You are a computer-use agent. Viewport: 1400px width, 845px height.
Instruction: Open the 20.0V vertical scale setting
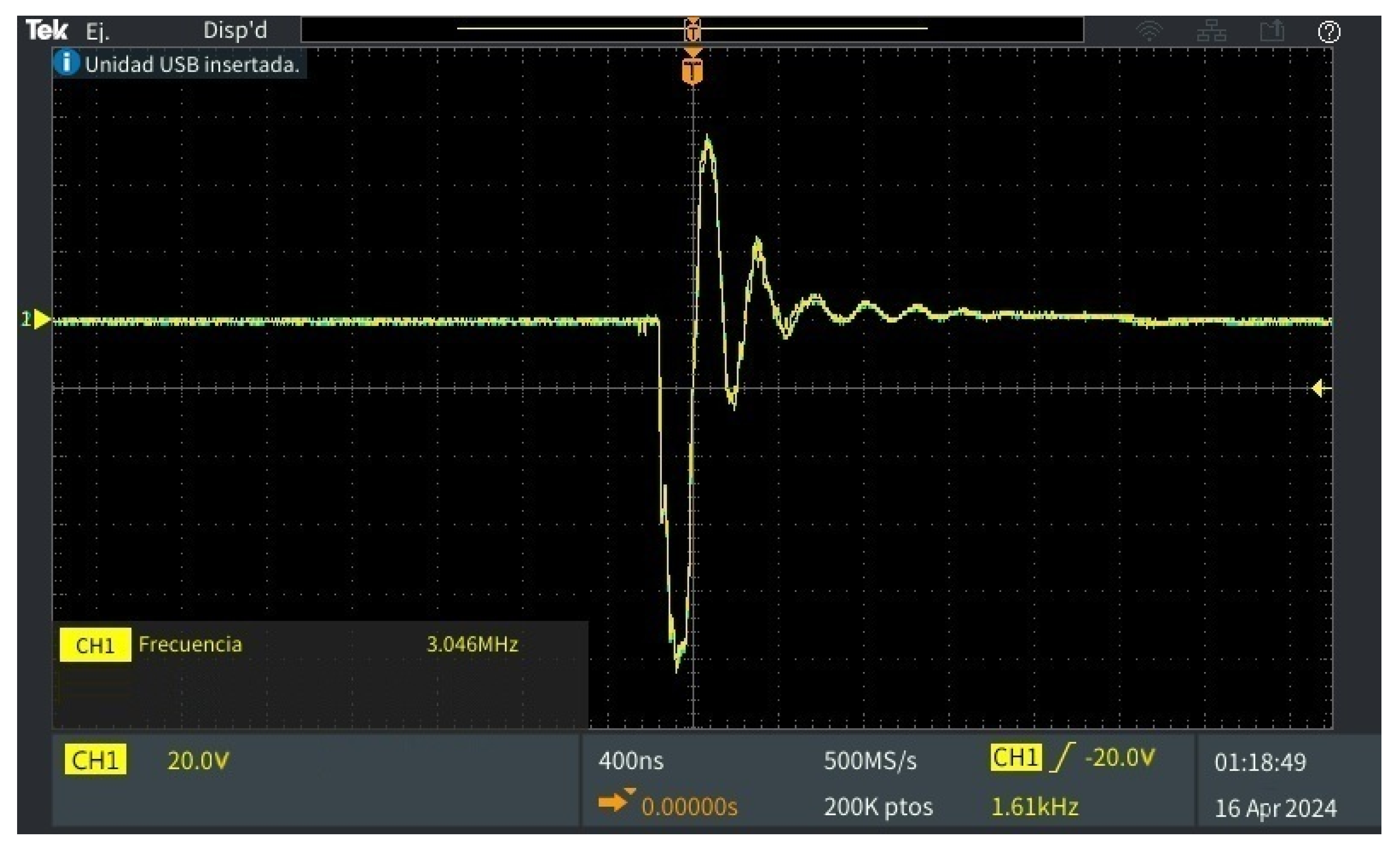197,761
